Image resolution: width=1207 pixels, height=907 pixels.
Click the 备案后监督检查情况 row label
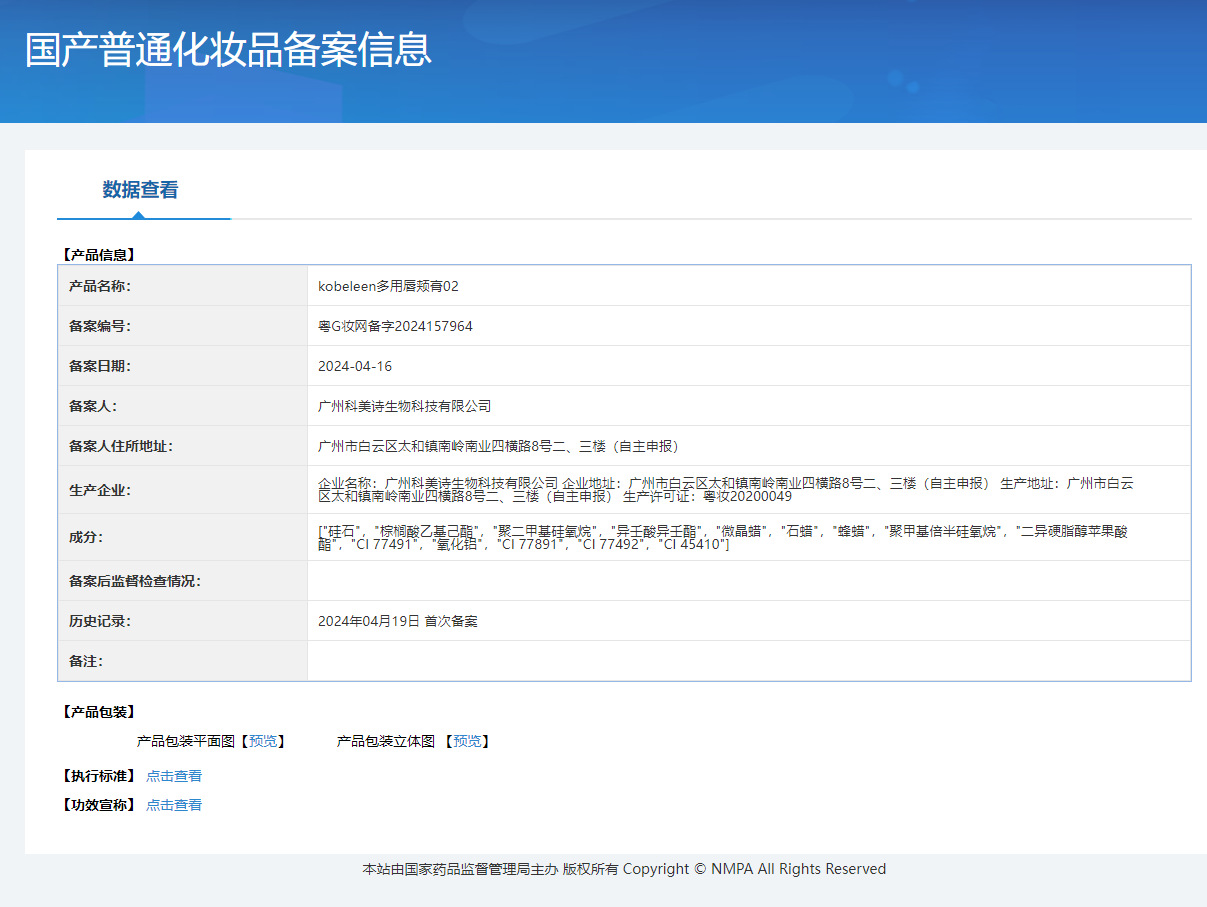[x=135, y=581]
